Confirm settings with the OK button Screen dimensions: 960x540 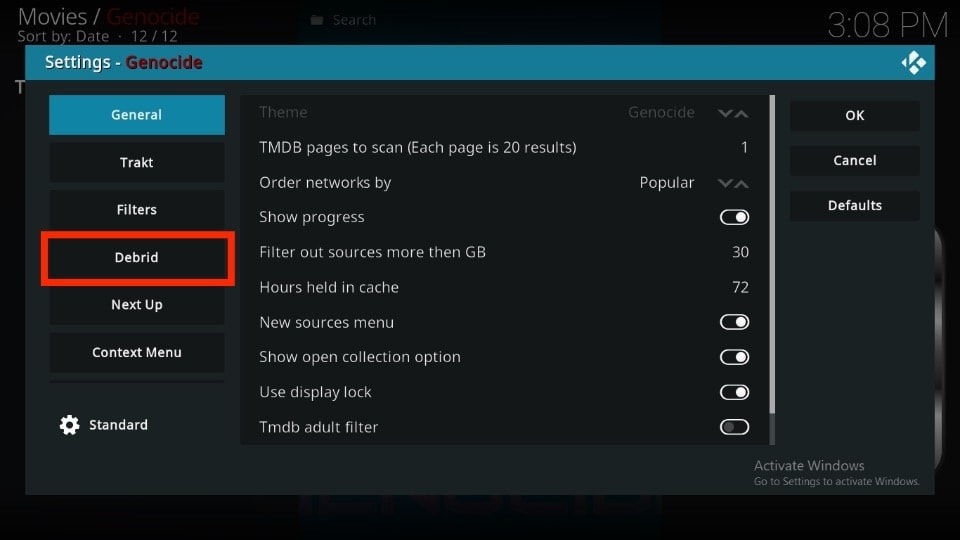click(855, 115)
